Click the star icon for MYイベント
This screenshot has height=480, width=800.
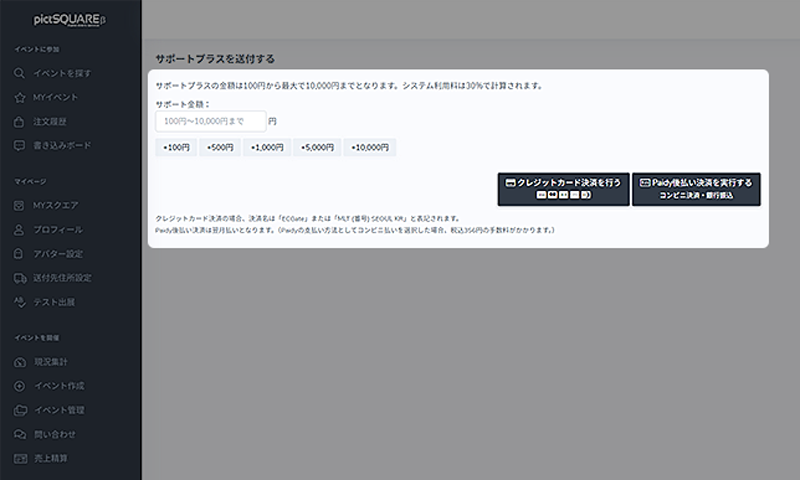point(20,97)
